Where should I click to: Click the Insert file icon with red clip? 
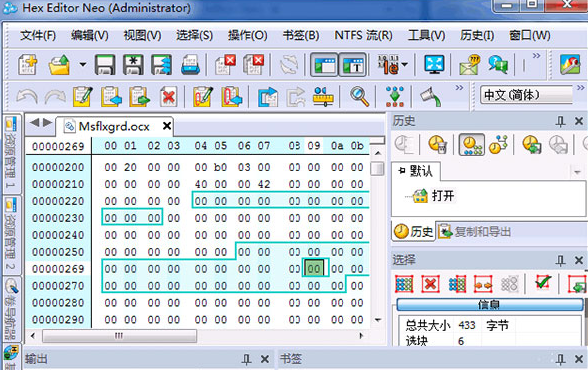pos(231,97)
